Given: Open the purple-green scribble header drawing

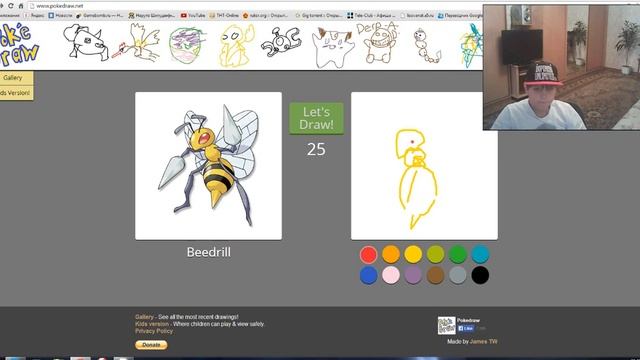Looking at the screenshot, I should 187,45.
